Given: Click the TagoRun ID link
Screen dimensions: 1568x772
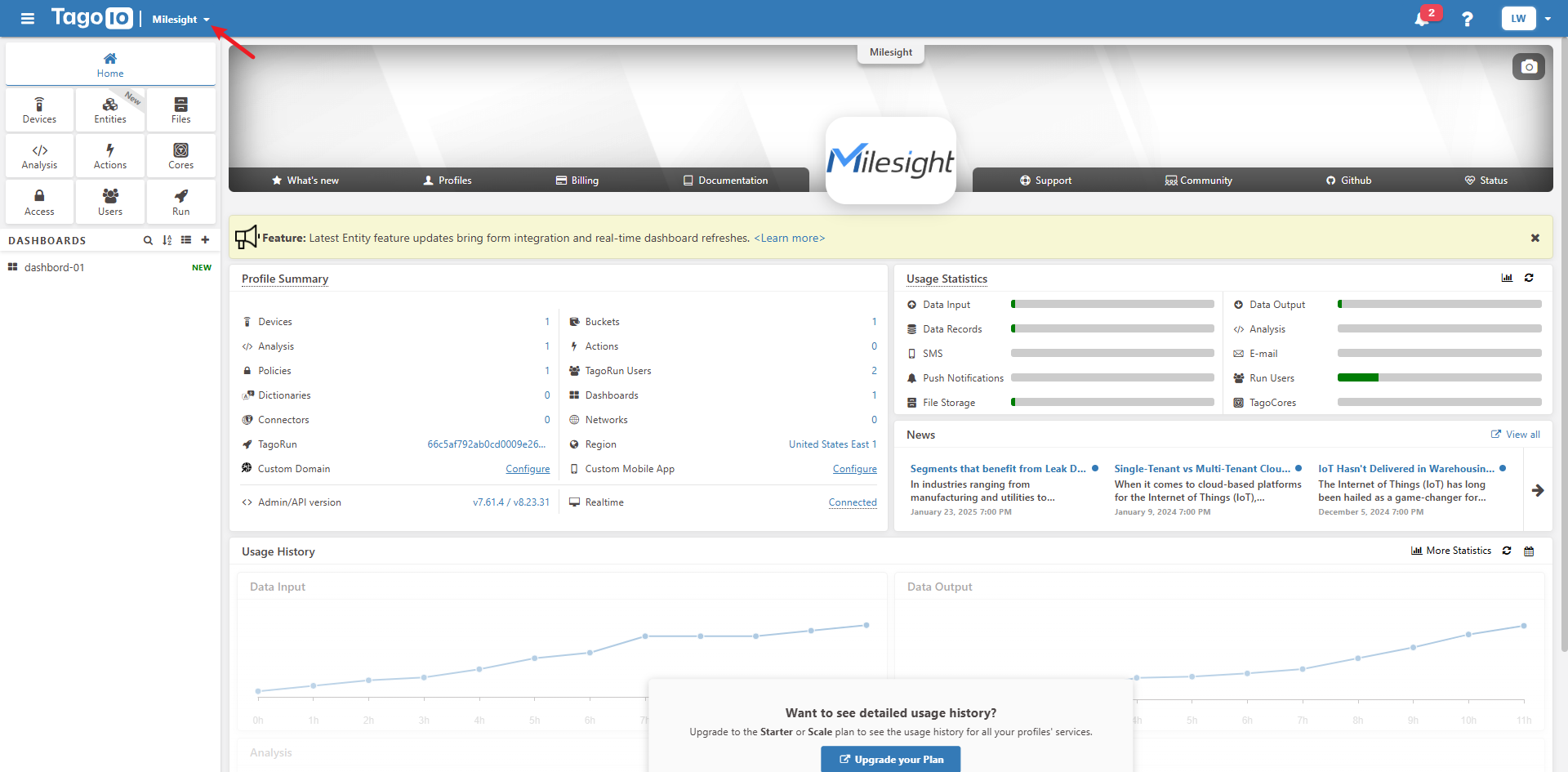Looking at the screenshot, I should coord(487,444).
